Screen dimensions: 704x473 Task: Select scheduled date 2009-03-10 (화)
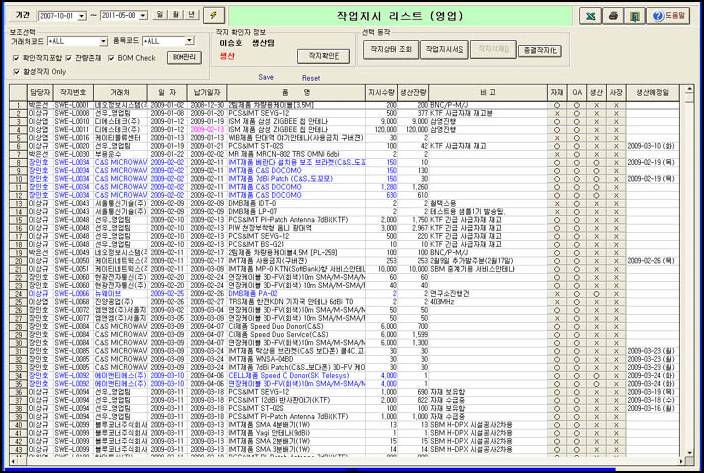click(x=652, y=146)
